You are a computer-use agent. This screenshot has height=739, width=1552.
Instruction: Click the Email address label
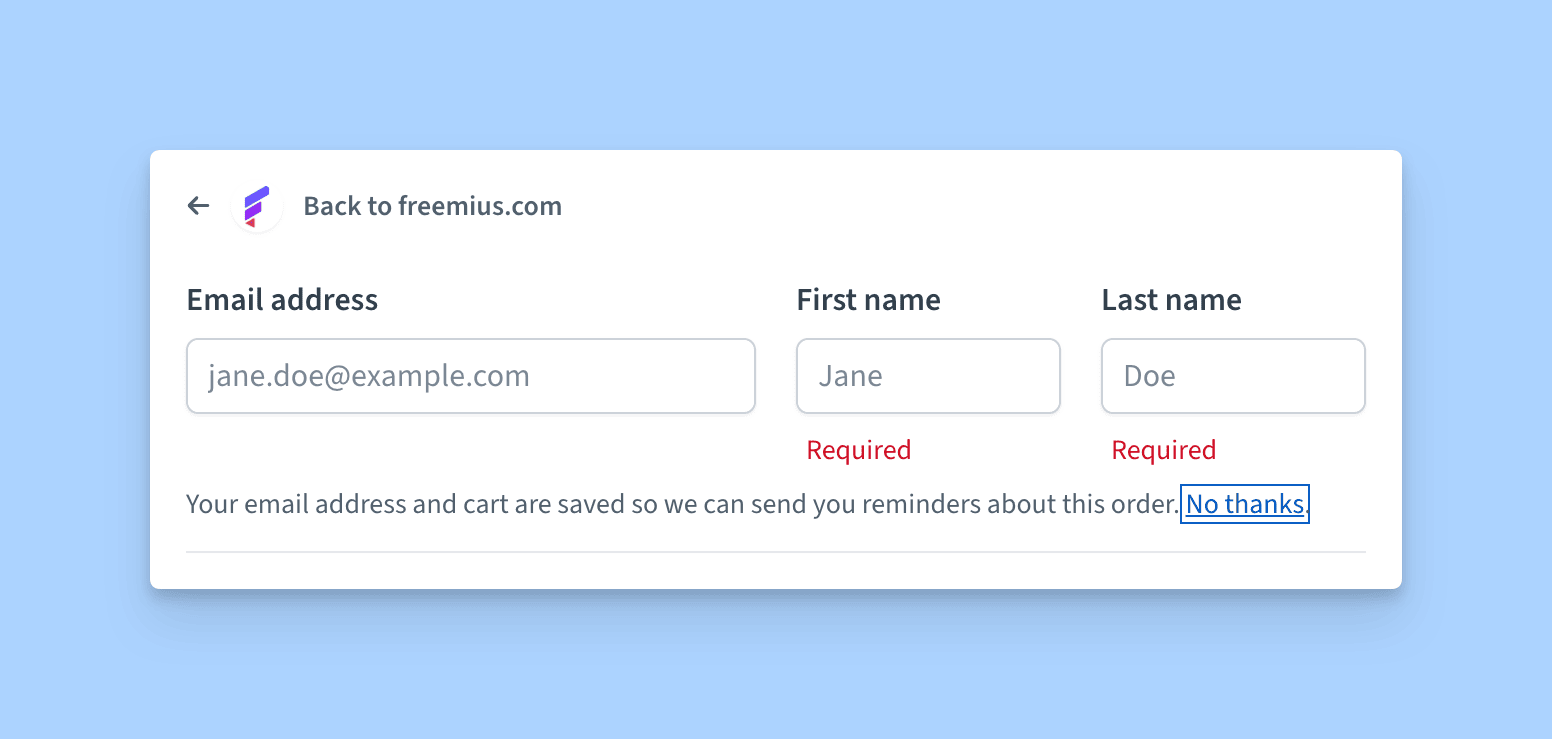pos(282,300)
